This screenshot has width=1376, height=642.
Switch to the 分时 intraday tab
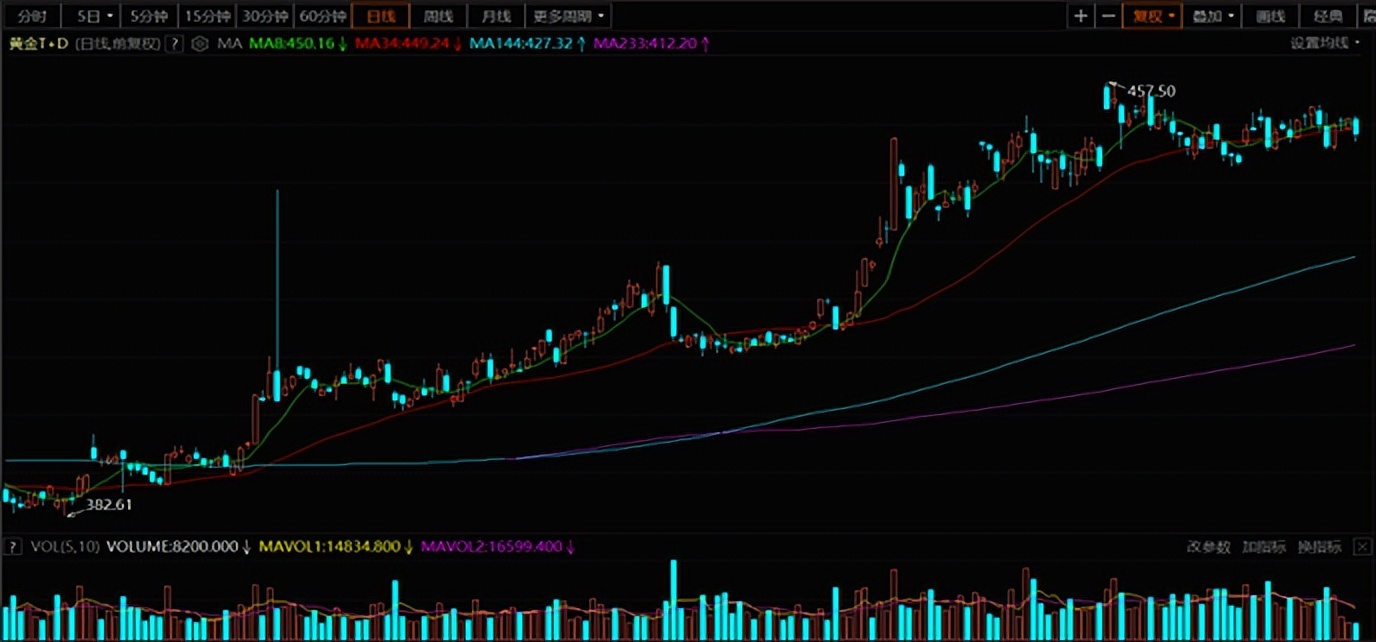[x=32, y=16]
